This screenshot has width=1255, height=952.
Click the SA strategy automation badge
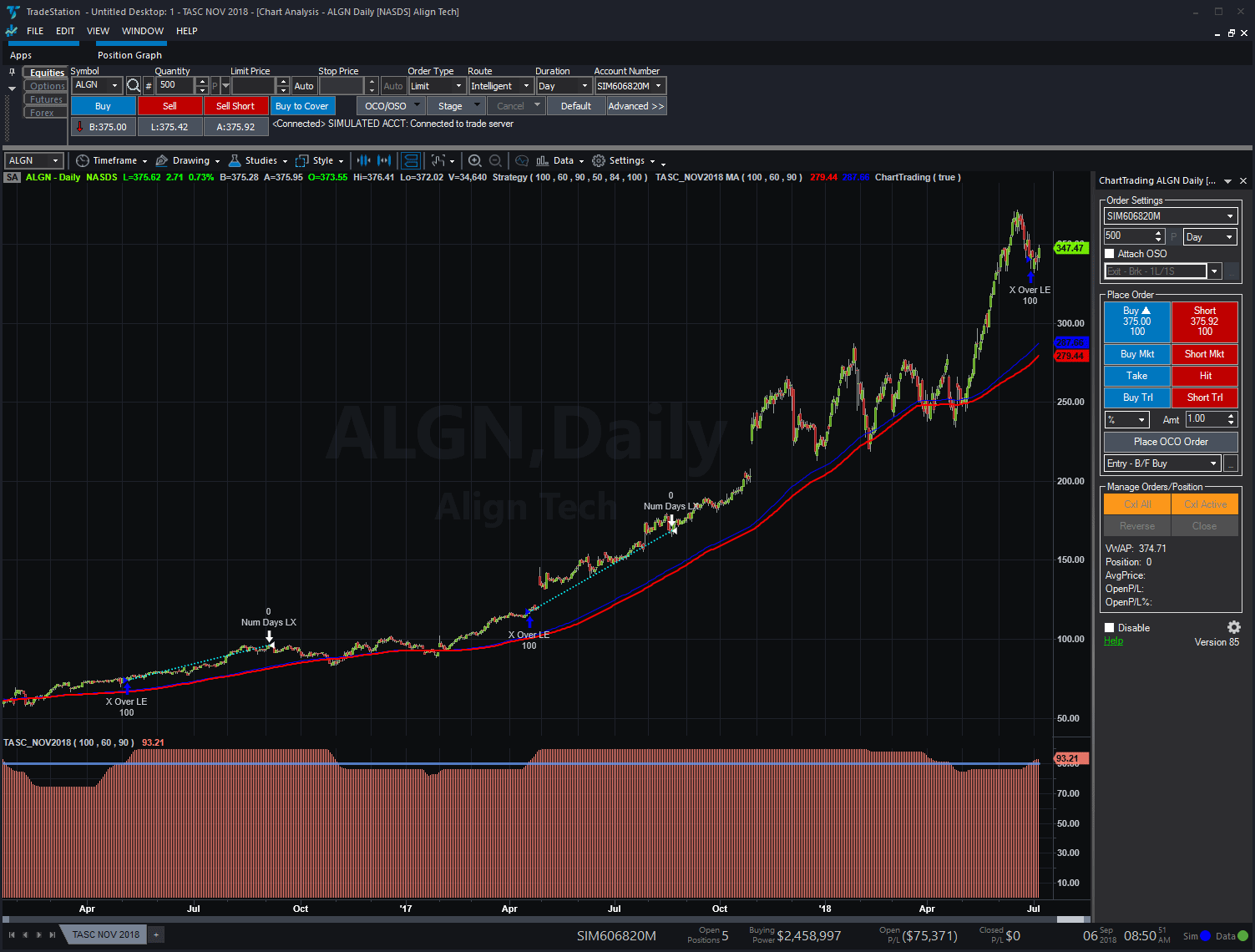(x=12, y=177)
